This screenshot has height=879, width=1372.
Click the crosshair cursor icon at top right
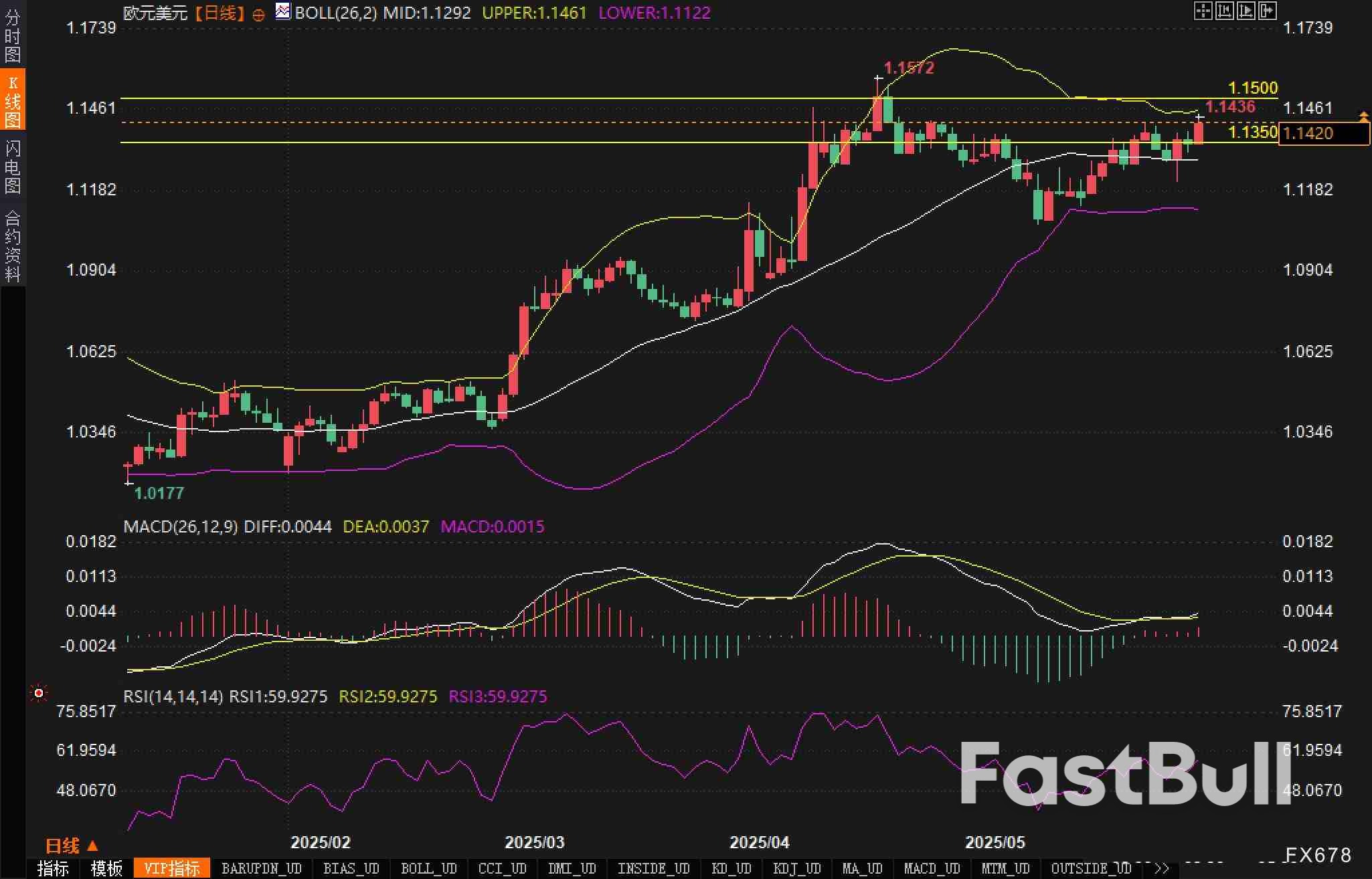point(1203,11)
